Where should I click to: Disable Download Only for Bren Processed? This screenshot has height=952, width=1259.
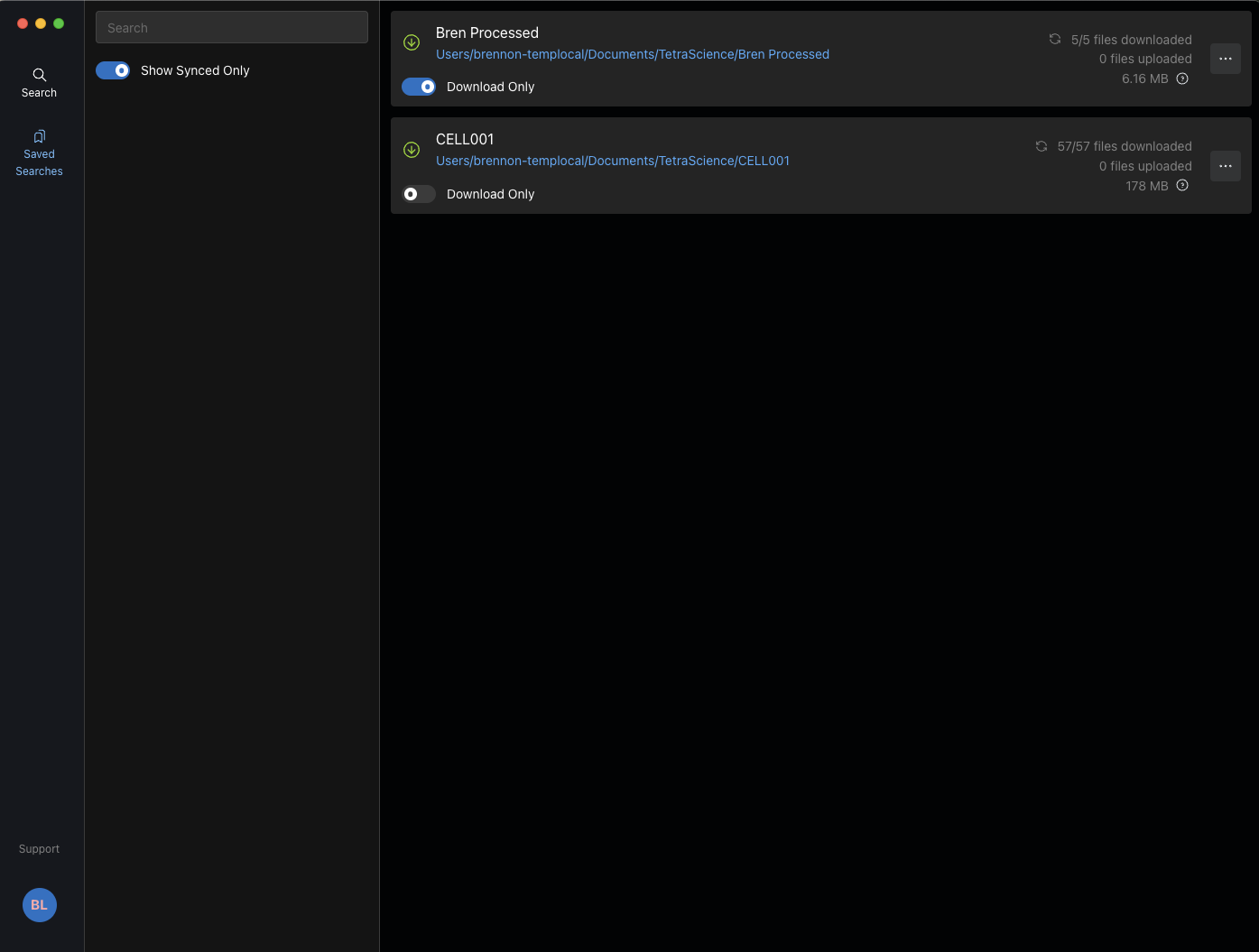[x=419, y=87]
